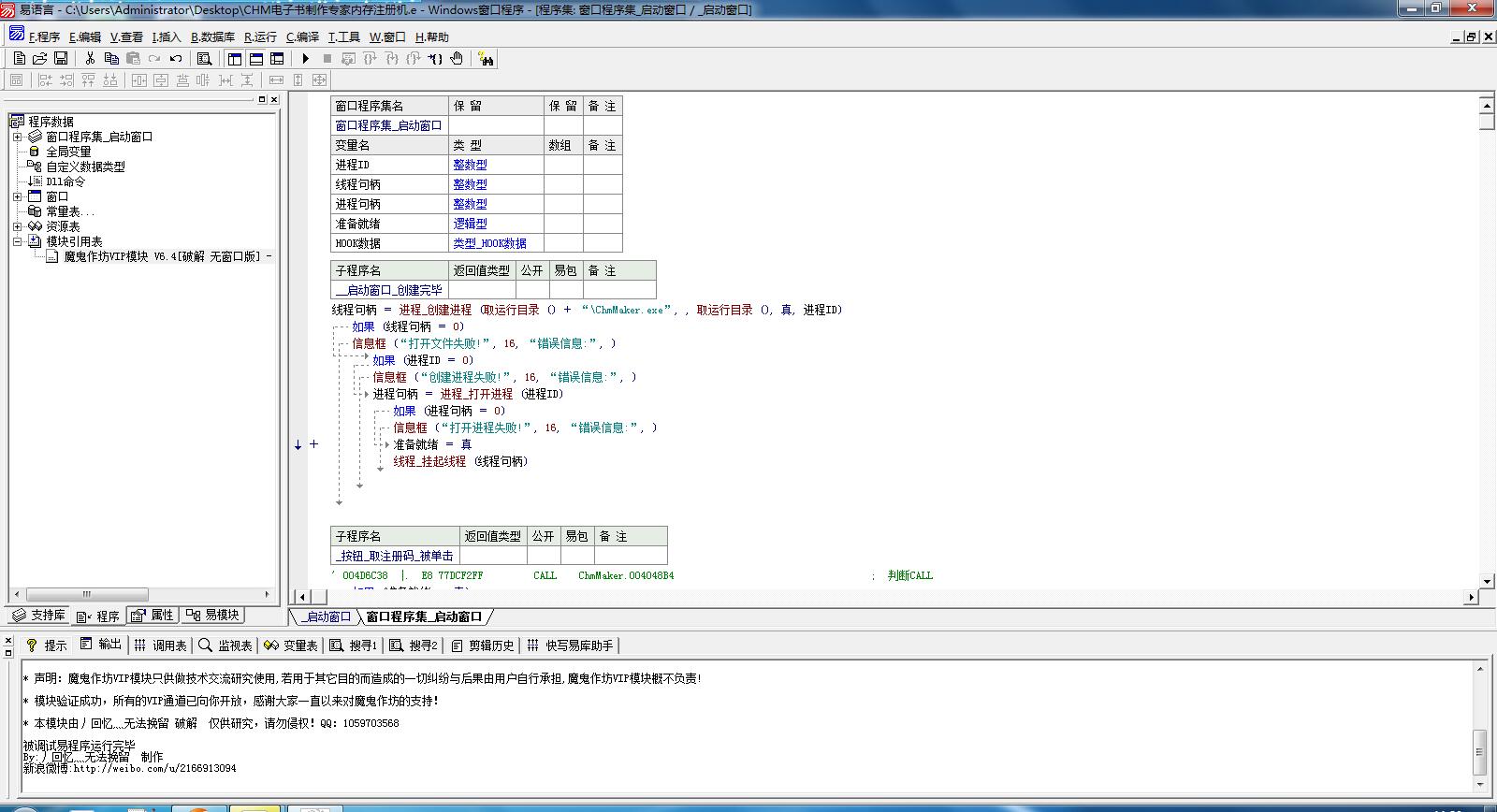The image size is (1497, 812).
Task: Click the Open file folder icon
Action: click(39, 58)
